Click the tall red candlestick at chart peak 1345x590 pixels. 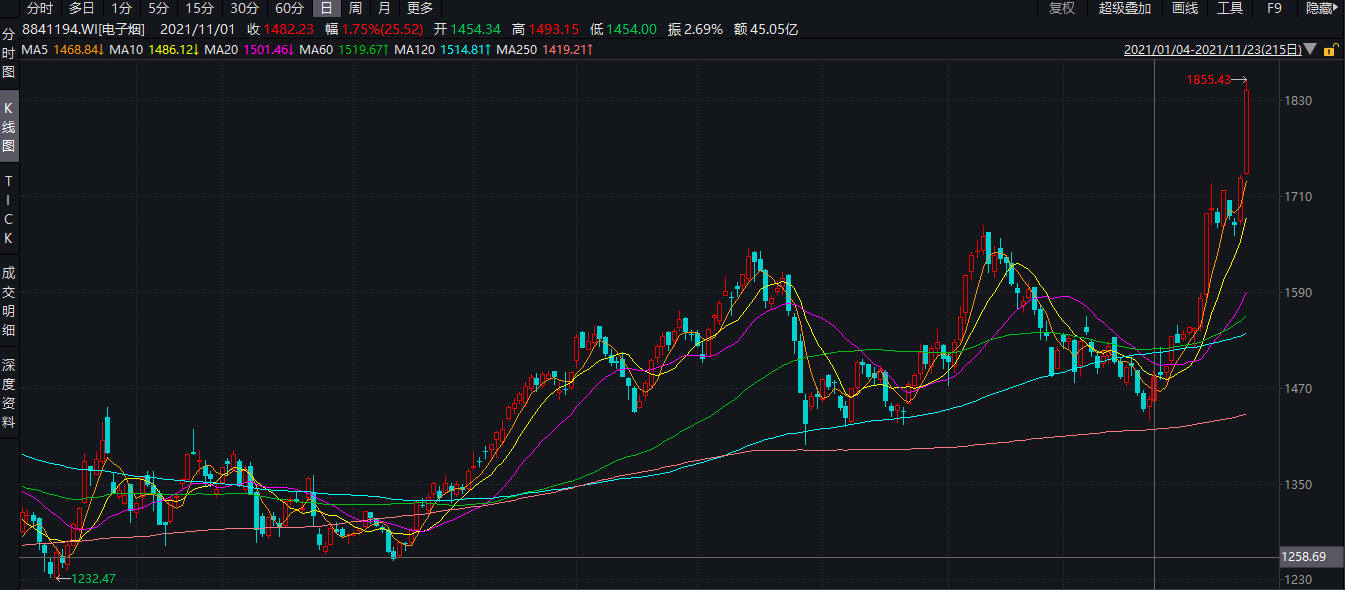pos(1247,132)
